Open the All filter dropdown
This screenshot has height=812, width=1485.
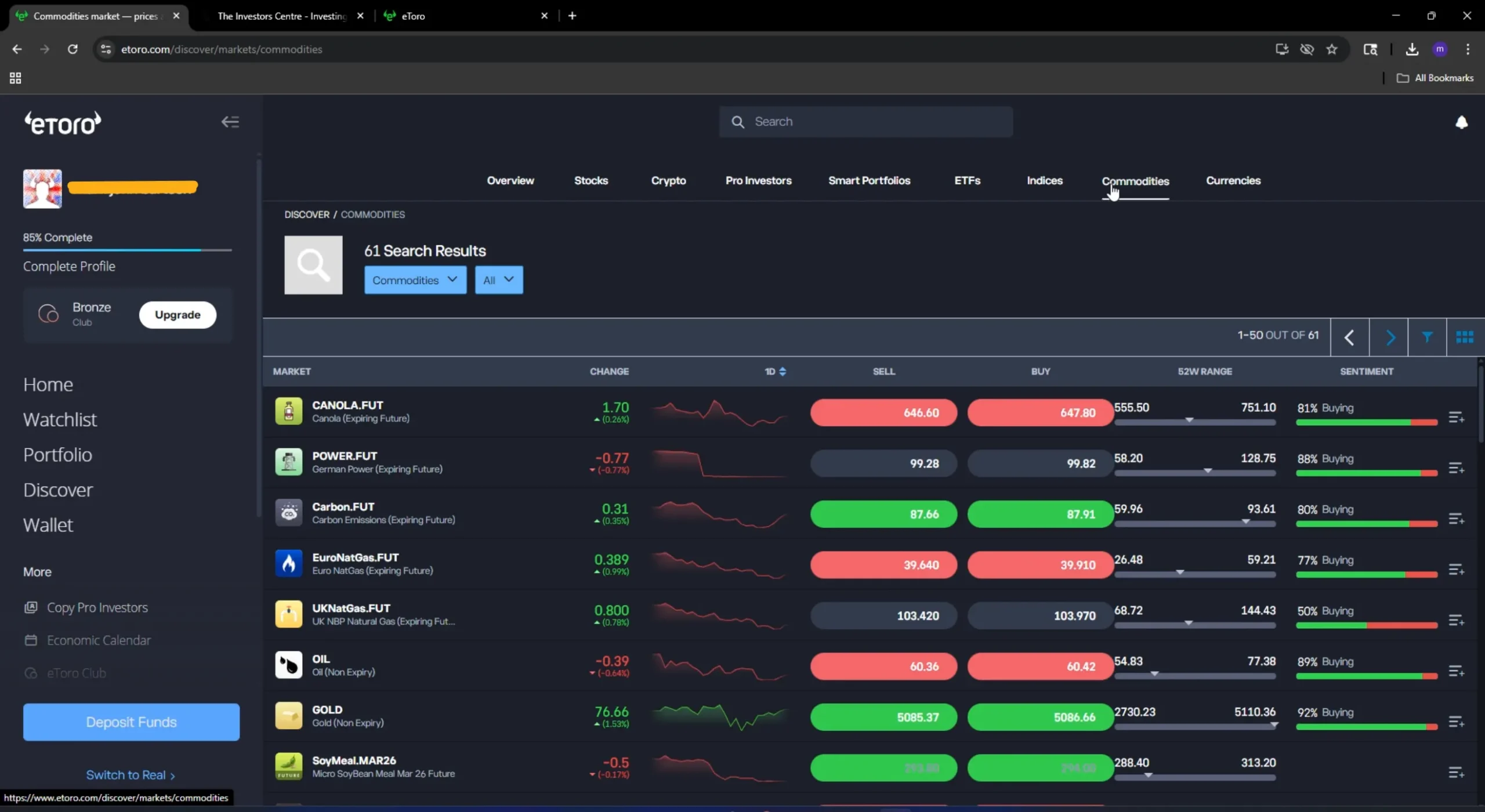[x=499, y=280]
